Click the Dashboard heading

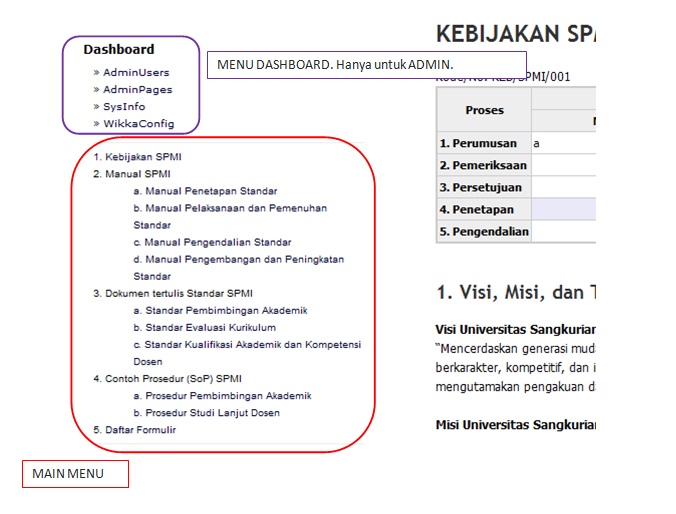119,49
